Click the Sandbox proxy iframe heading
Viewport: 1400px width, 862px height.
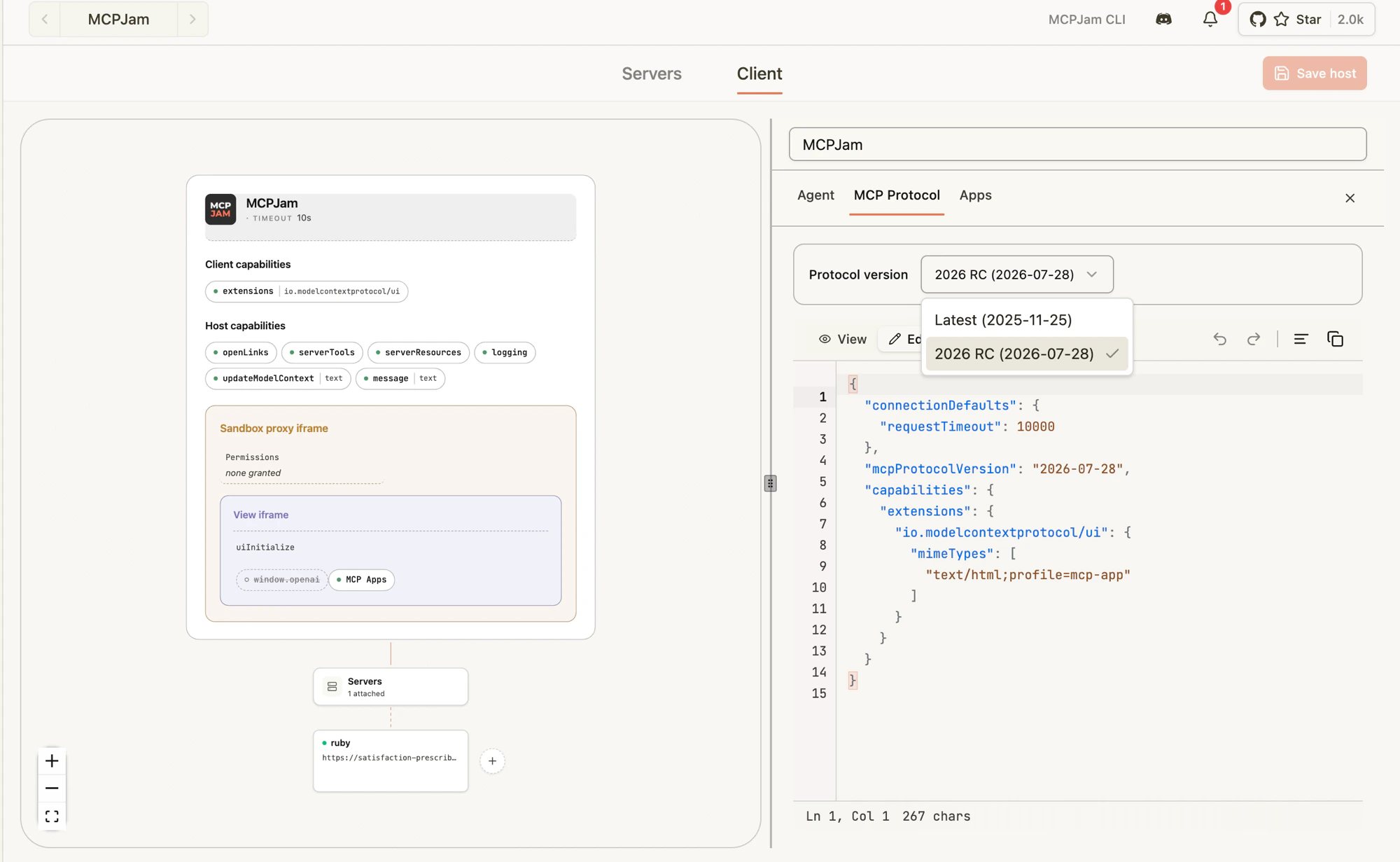(274, 429)
